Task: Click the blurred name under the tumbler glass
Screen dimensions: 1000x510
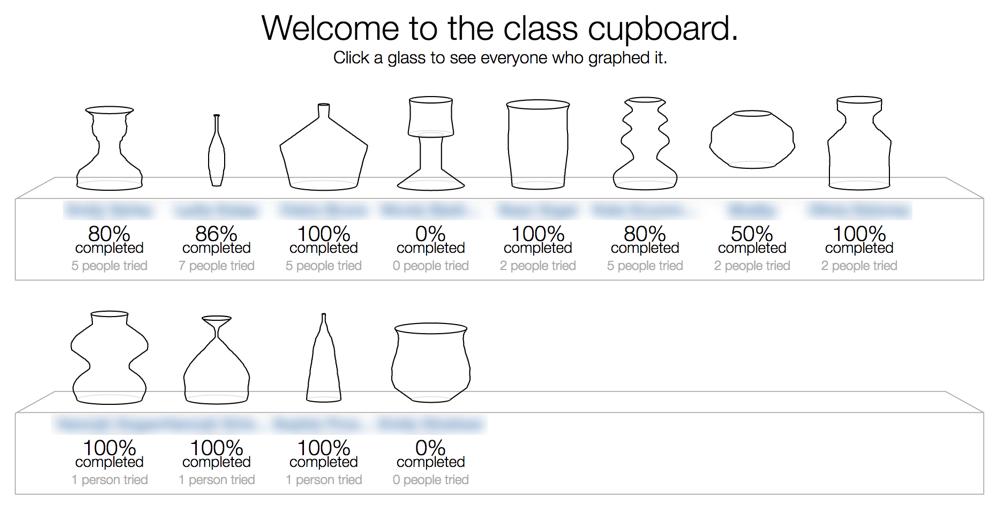Action: tap(537, 211)
